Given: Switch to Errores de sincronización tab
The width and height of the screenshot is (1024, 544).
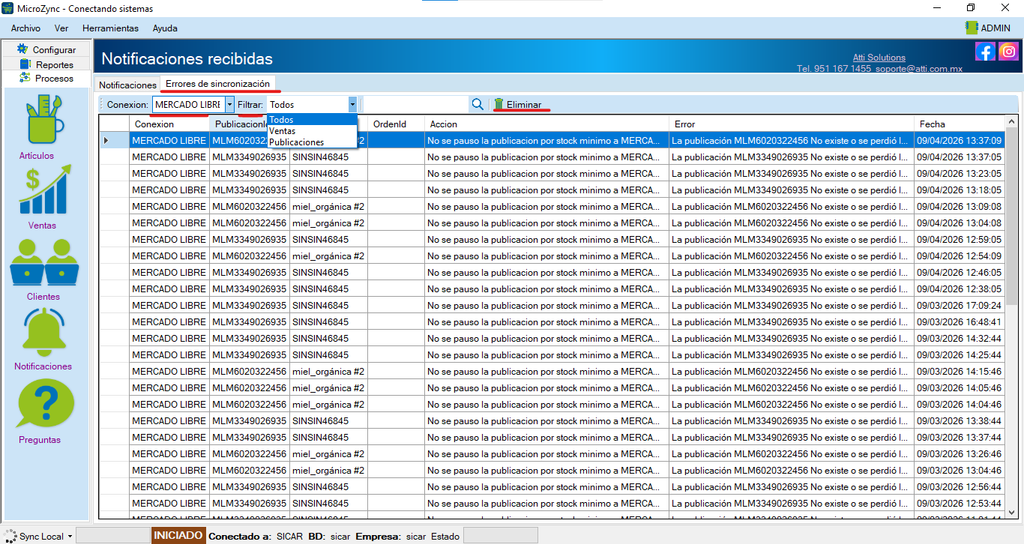Looking at the screenshot, I should coord(217,84).
